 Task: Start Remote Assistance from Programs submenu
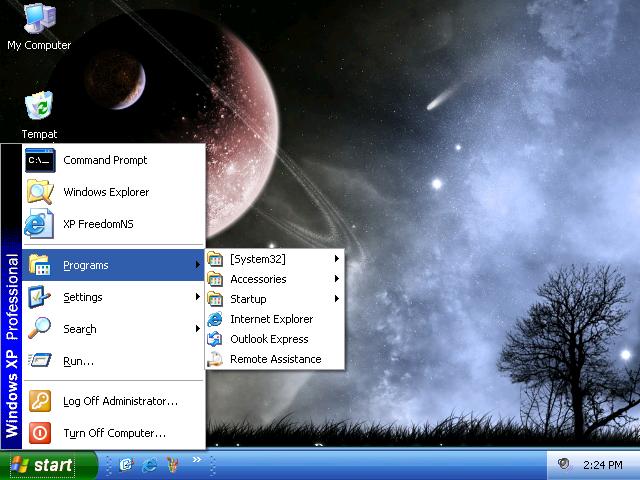275,359
